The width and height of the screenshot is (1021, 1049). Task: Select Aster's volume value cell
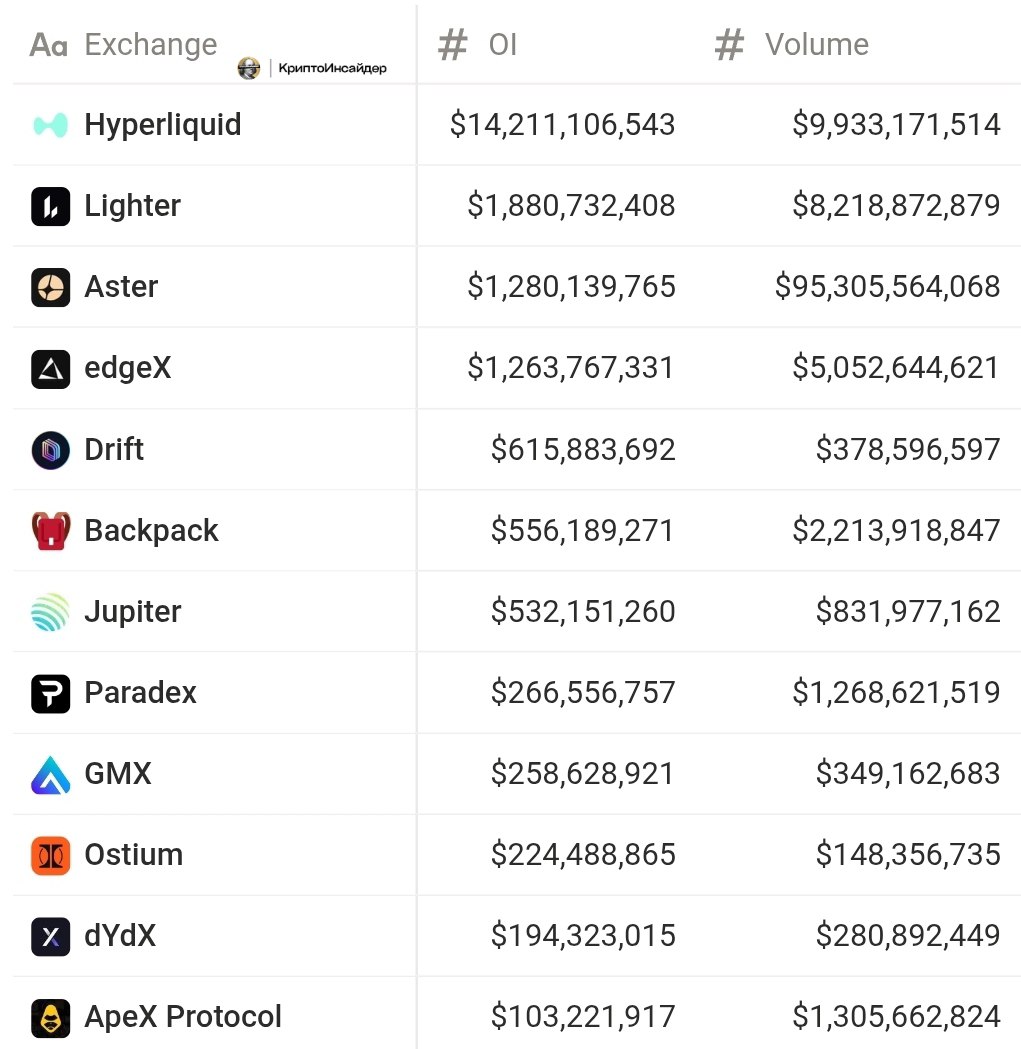[887, 287]
